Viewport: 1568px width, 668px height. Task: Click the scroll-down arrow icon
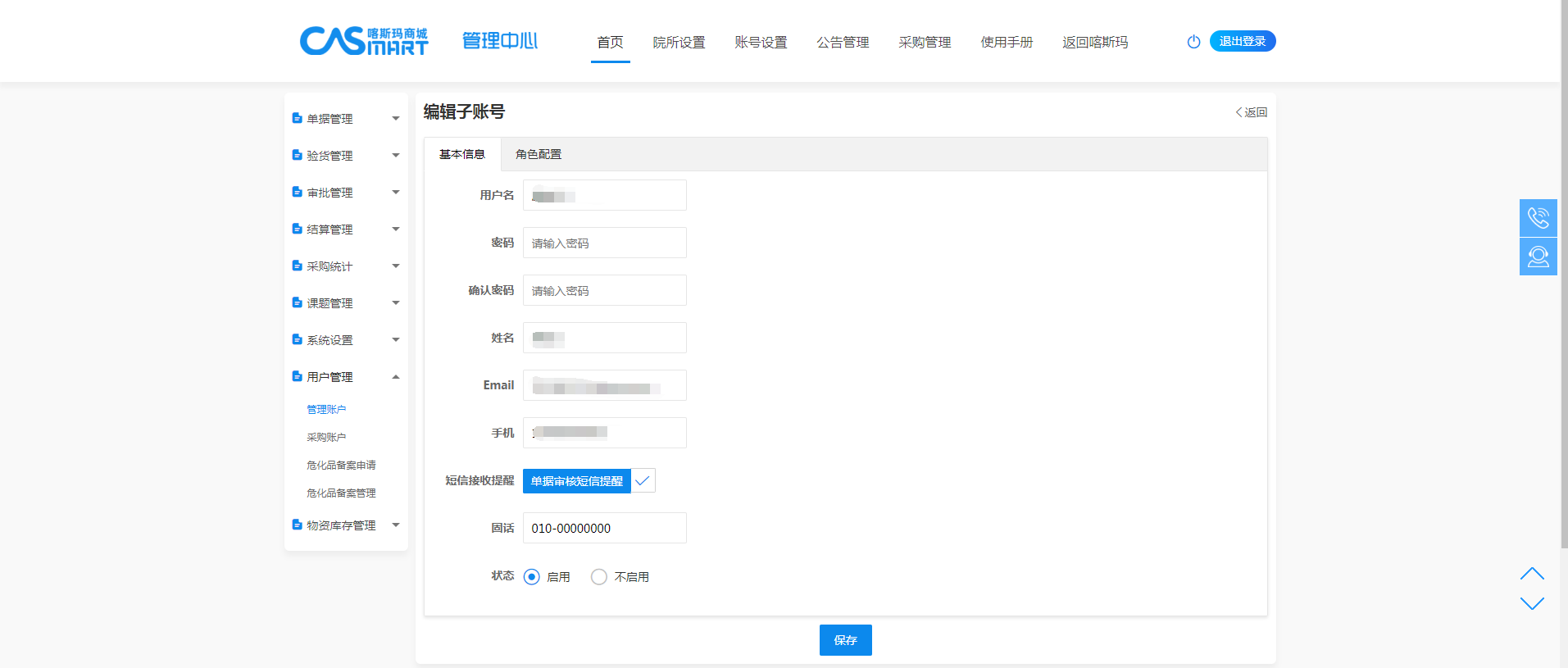pos(1531,603)
